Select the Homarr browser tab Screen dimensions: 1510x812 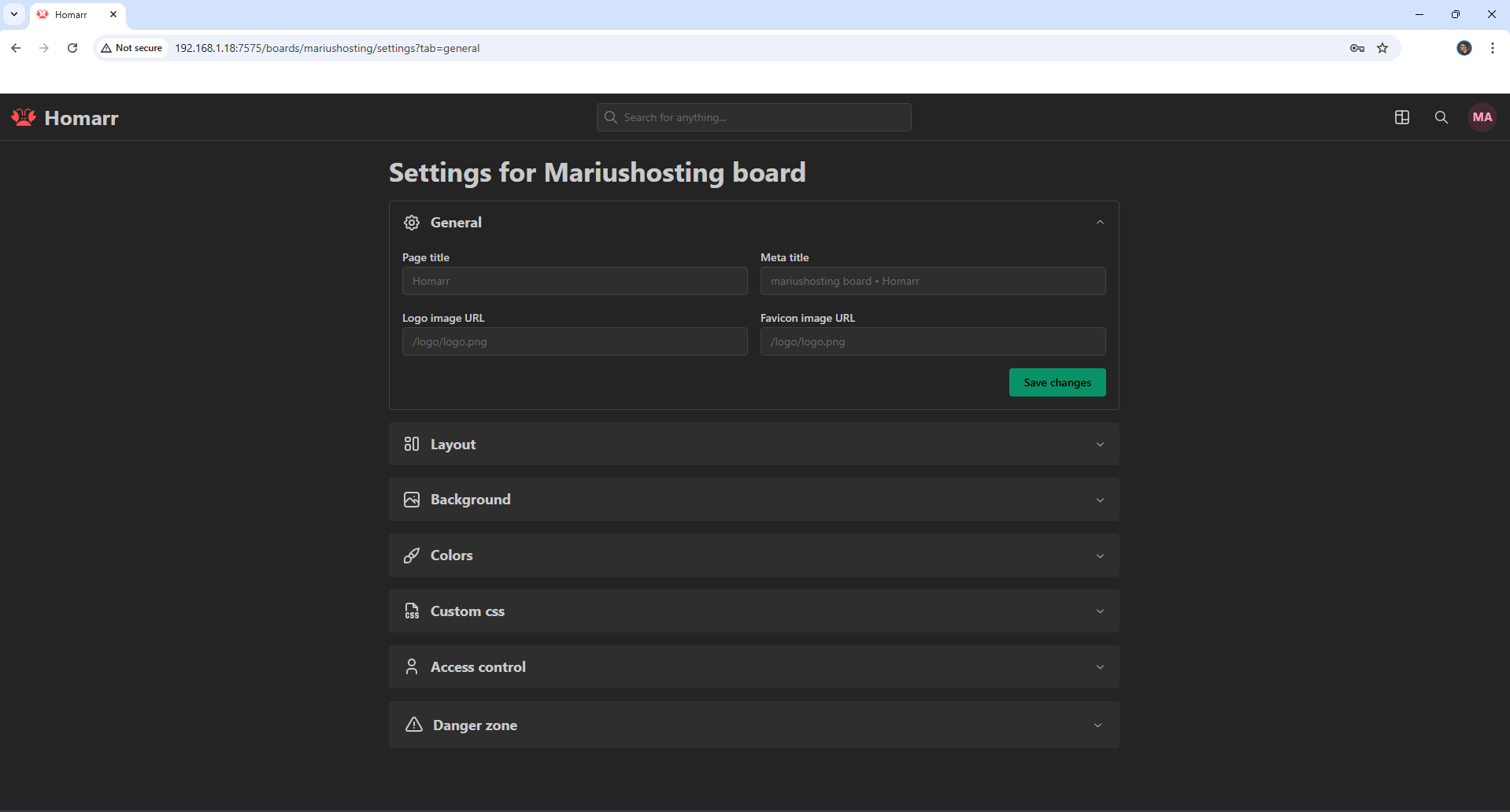pos(77,14)
